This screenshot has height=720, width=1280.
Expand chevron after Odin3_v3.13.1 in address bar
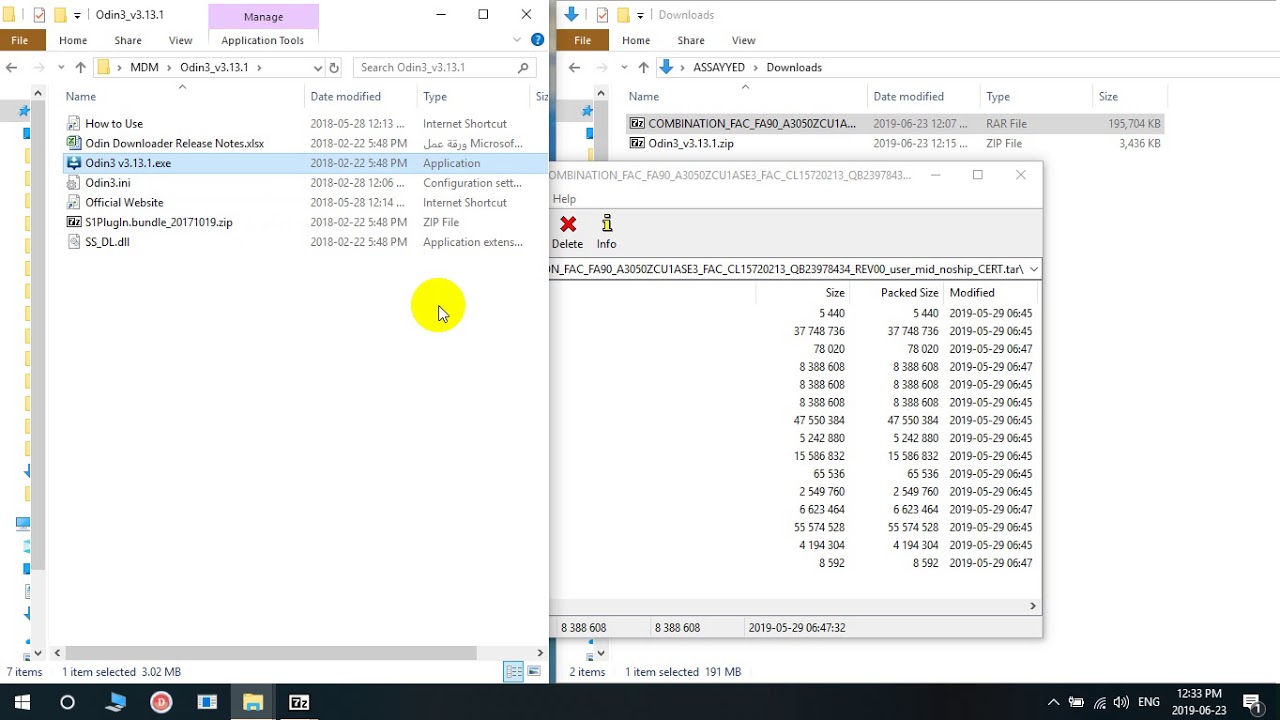point(259,67)
